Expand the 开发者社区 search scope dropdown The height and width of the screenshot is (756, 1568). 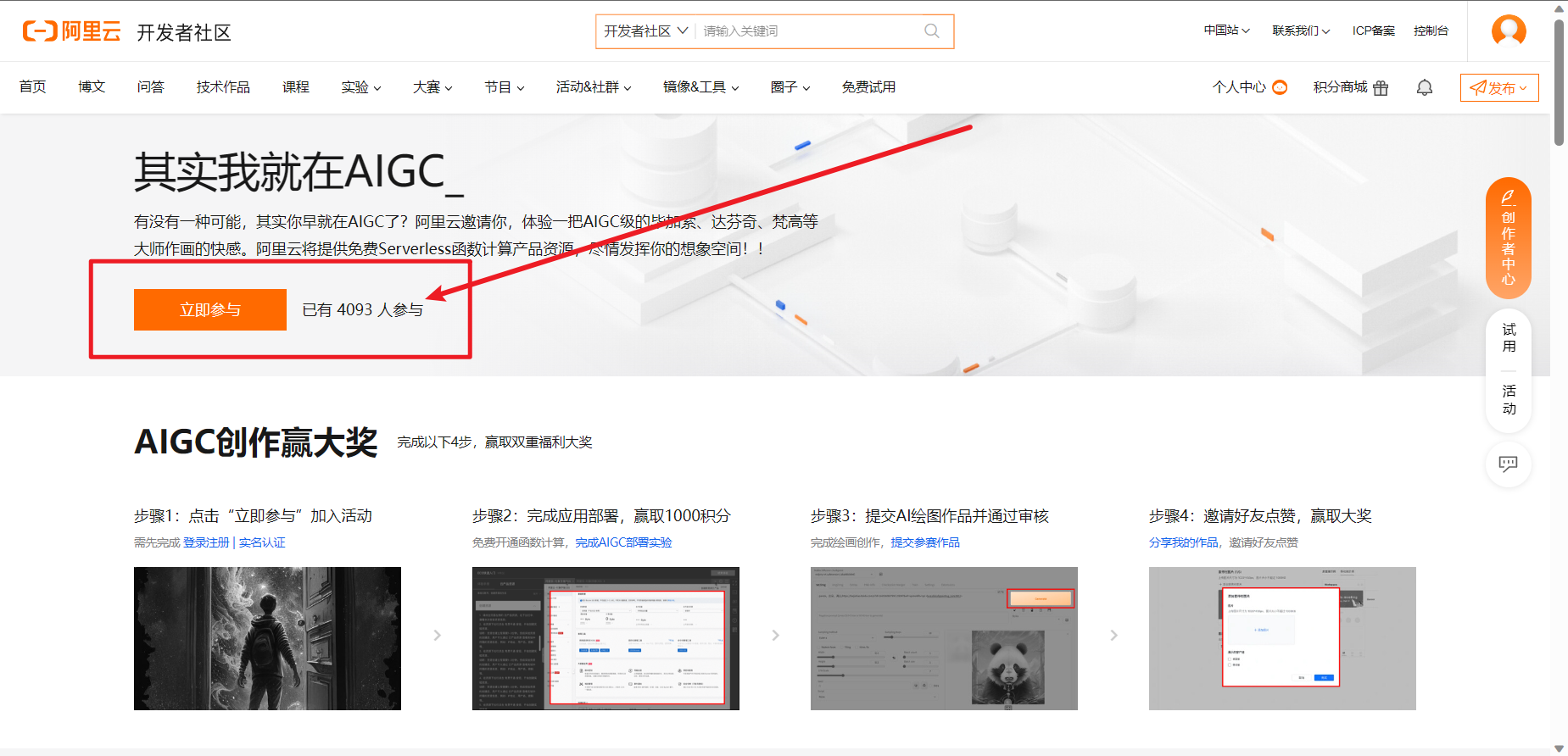[x=645, y=31]
